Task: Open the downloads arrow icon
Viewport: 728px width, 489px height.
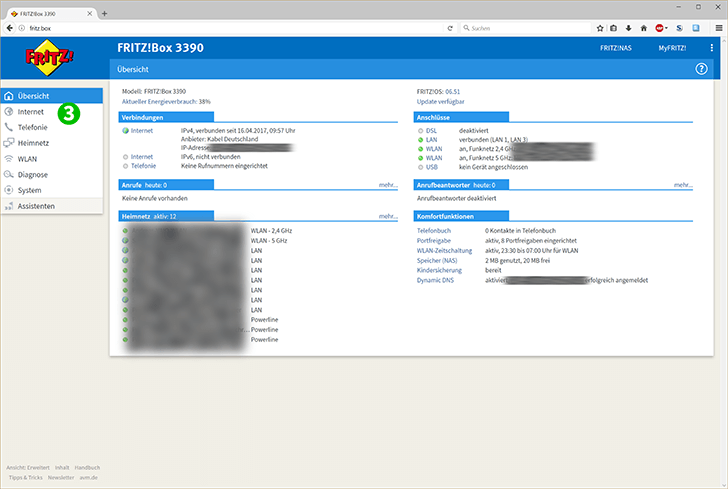Action: click(628, 28)
